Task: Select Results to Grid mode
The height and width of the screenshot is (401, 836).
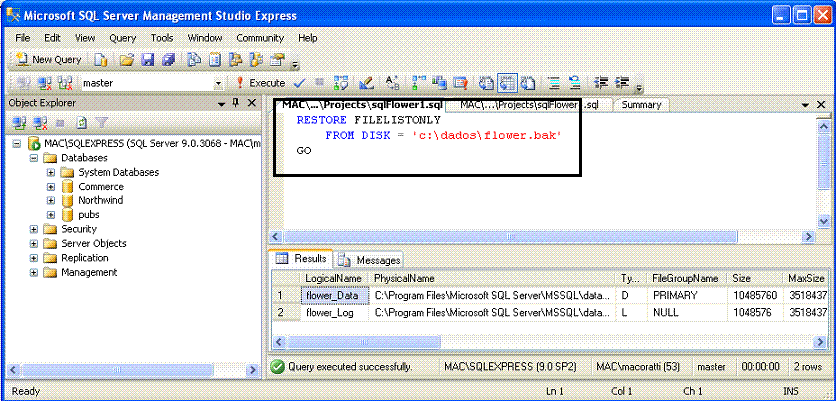Action: coord(507,83)
